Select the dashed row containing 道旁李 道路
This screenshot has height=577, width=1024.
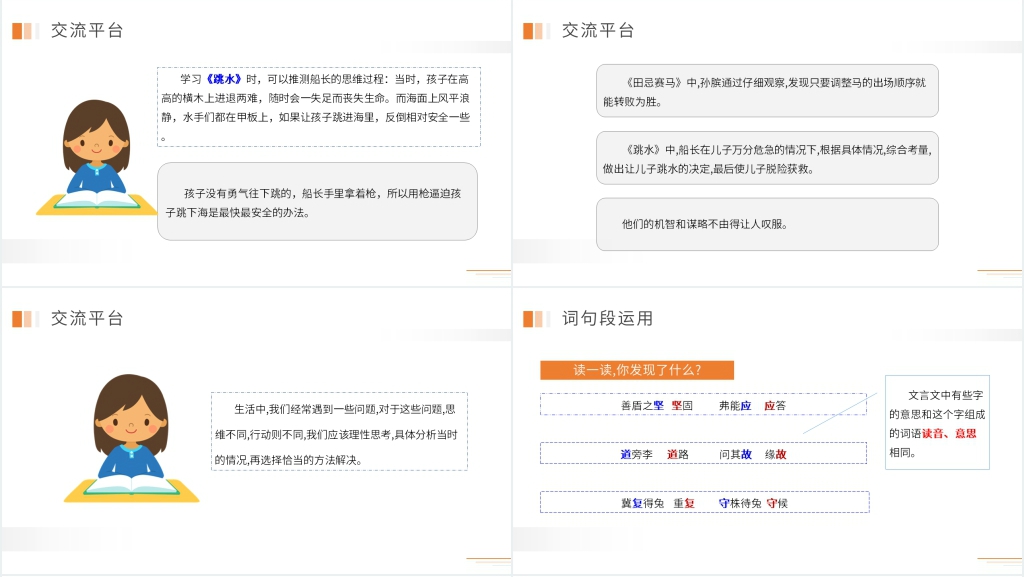[x=703, y=453]
